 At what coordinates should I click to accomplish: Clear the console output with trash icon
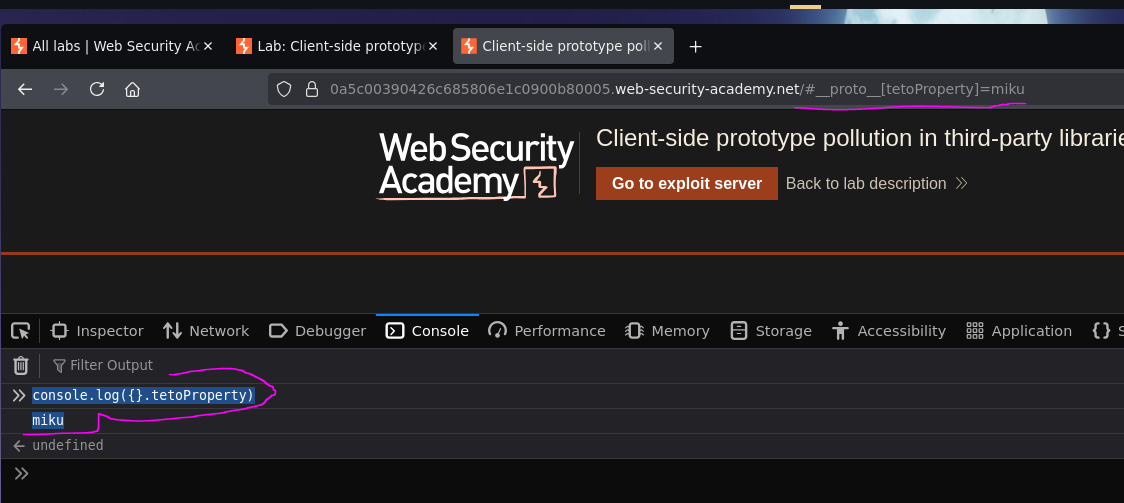point(21,365)
